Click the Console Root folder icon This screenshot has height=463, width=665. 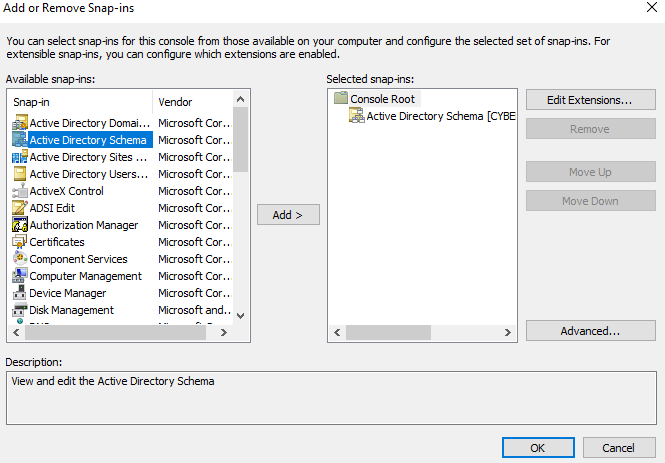click(341, 98)
